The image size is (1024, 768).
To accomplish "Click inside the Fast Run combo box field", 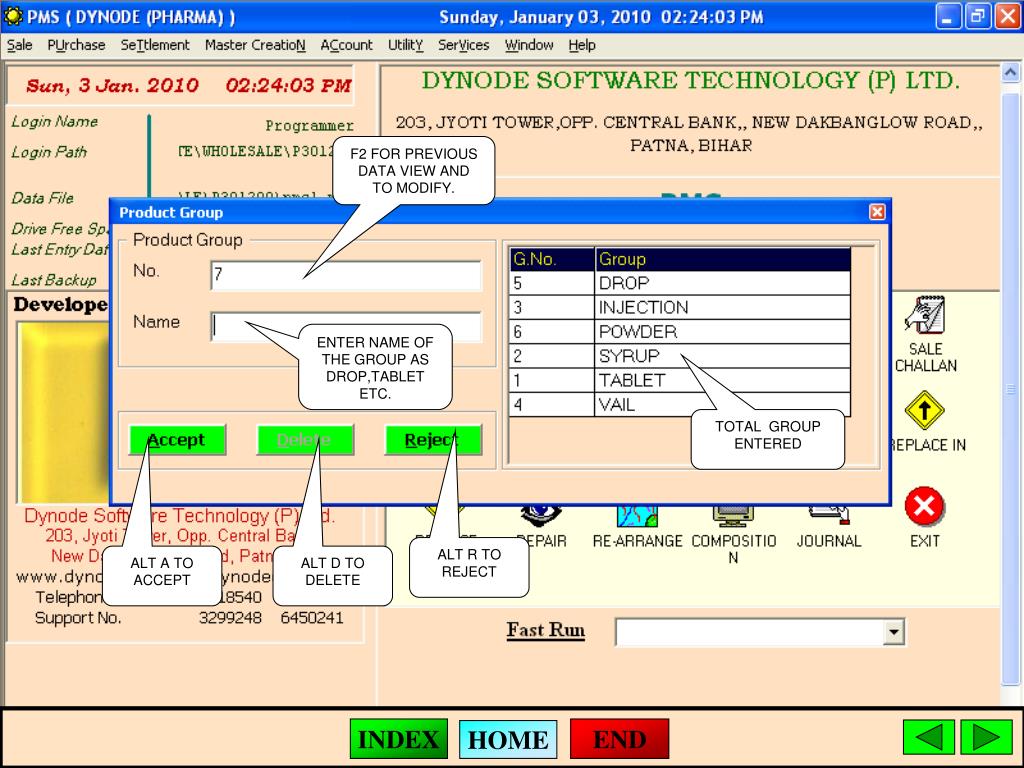I will 750,632.
